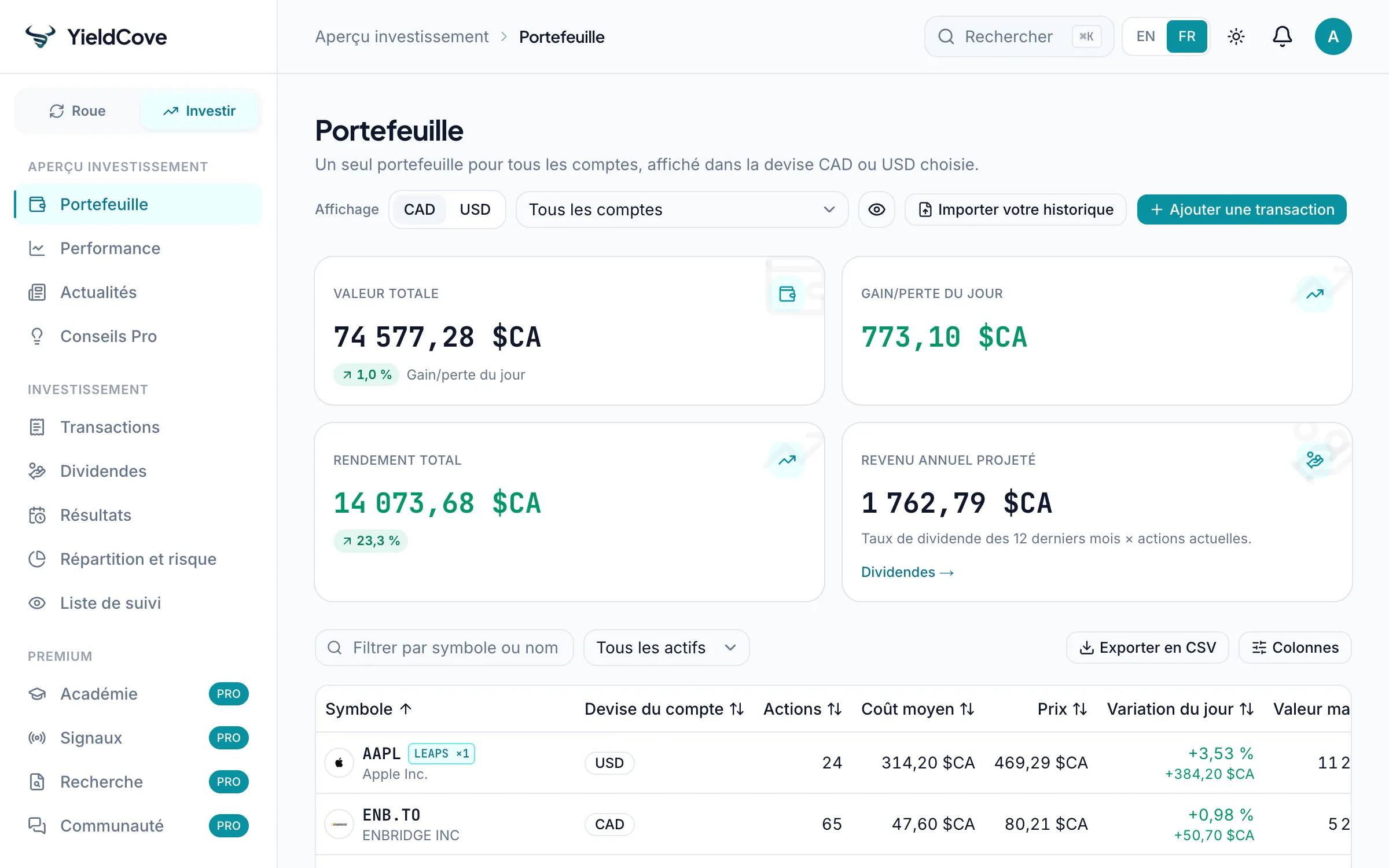
Task: Sort by Devise du compte column
Action: pos(664,709)
